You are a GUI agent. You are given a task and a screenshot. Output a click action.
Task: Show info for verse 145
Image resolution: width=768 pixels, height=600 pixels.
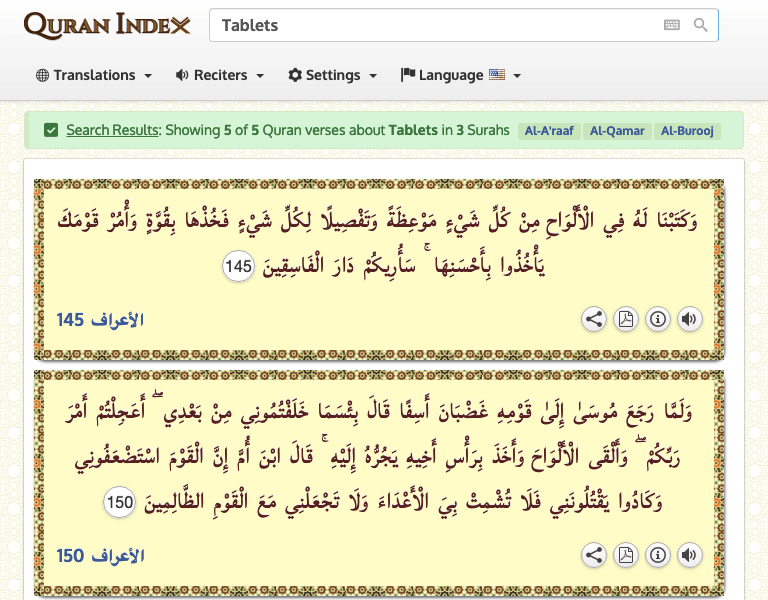point(658,319)
